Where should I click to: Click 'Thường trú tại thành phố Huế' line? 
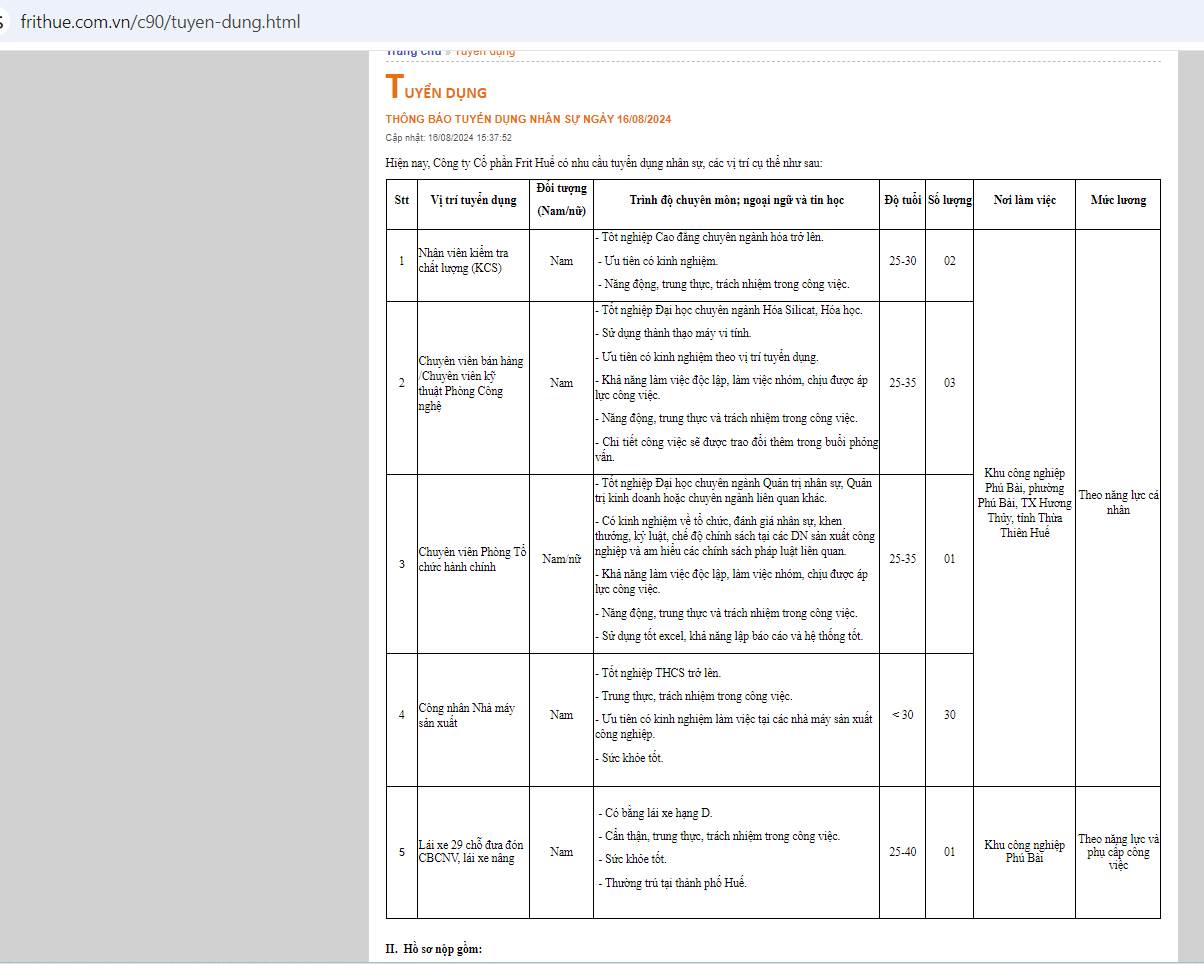pyautogui.click(x=673, y=882)
